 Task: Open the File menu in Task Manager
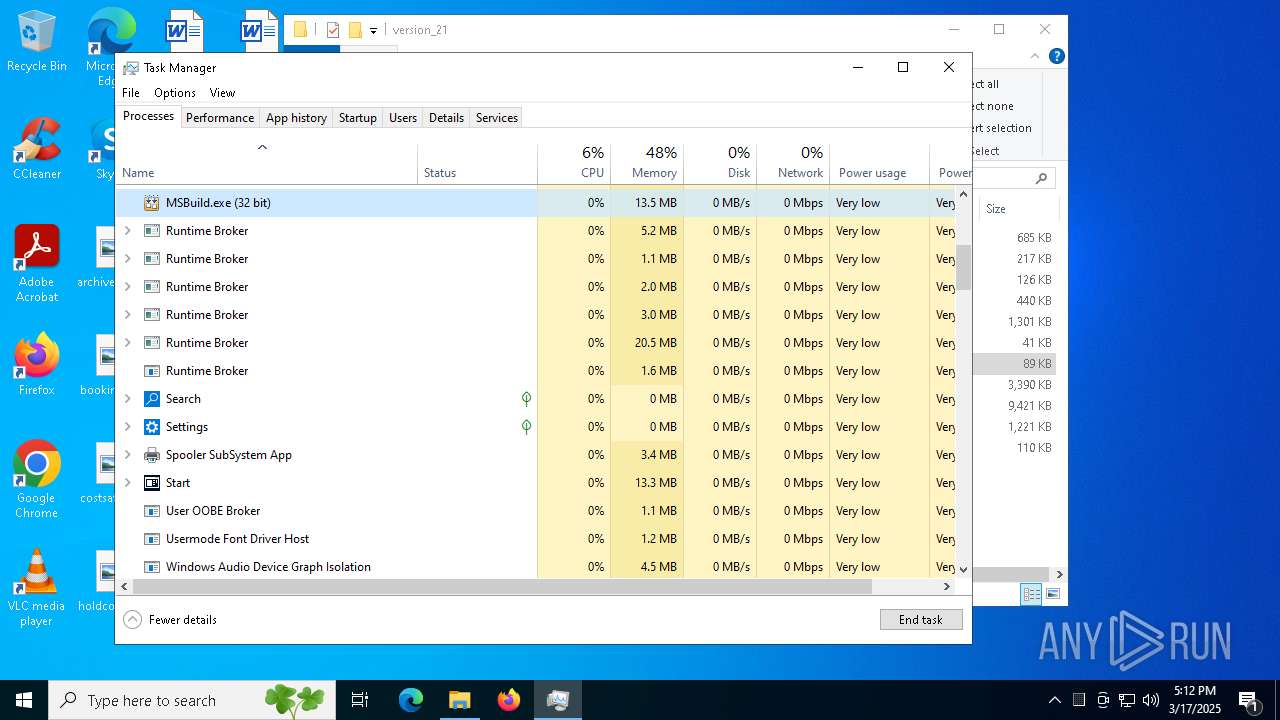131,93
